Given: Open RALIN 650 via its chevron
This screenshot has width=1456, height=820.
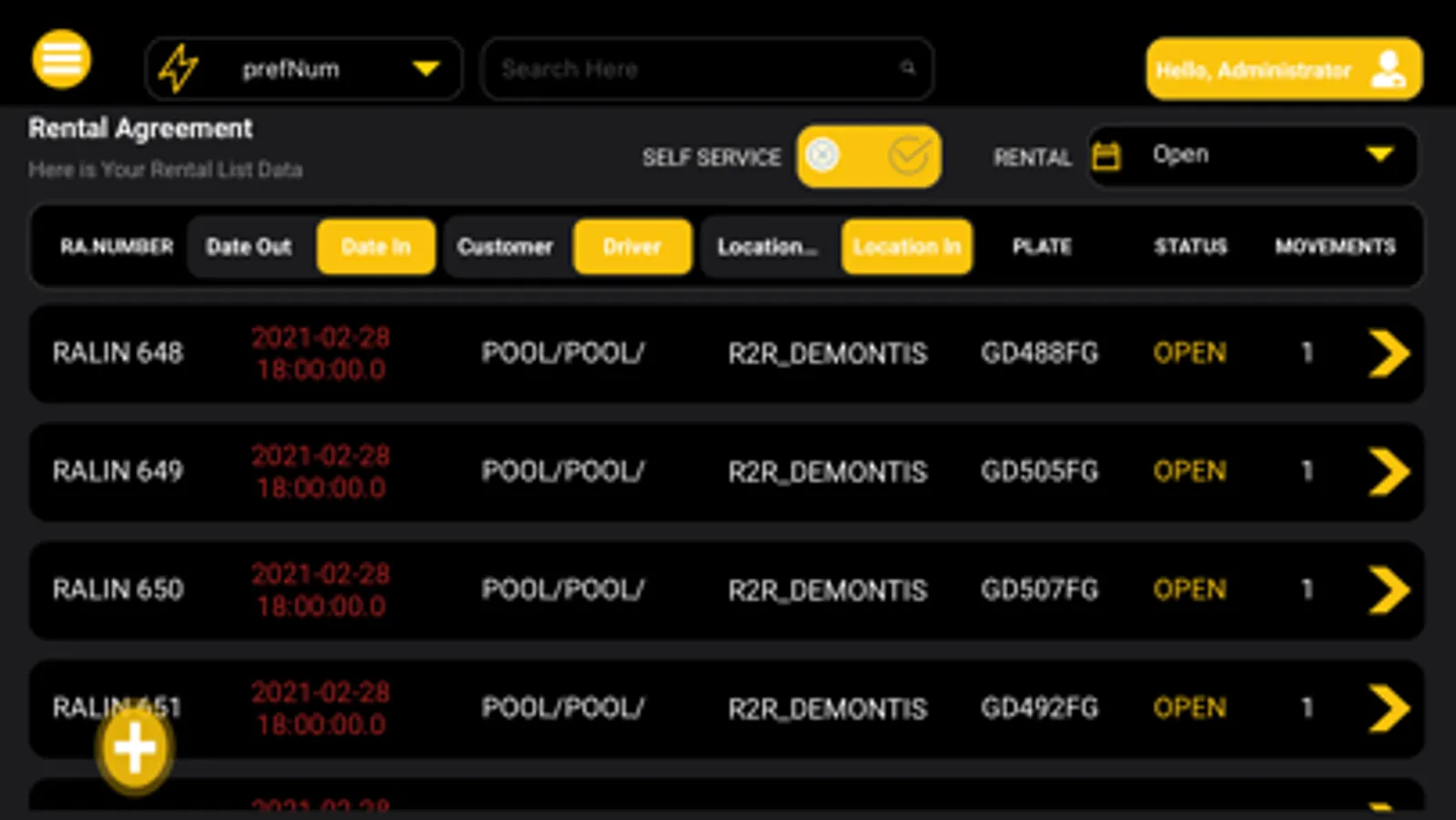Looking at the screenshot, I should coord(1389,590).
